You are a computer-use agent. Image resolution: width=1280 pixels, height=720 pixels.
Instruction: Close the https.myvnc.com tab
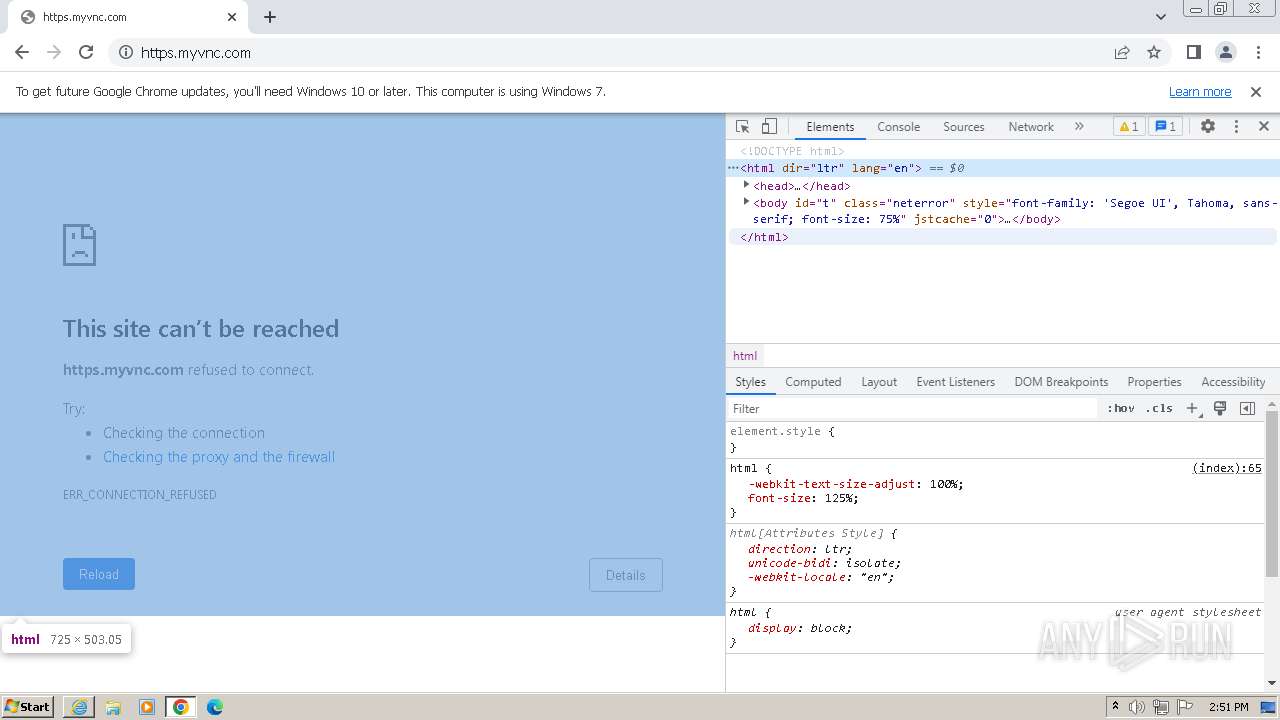[232, 17]
